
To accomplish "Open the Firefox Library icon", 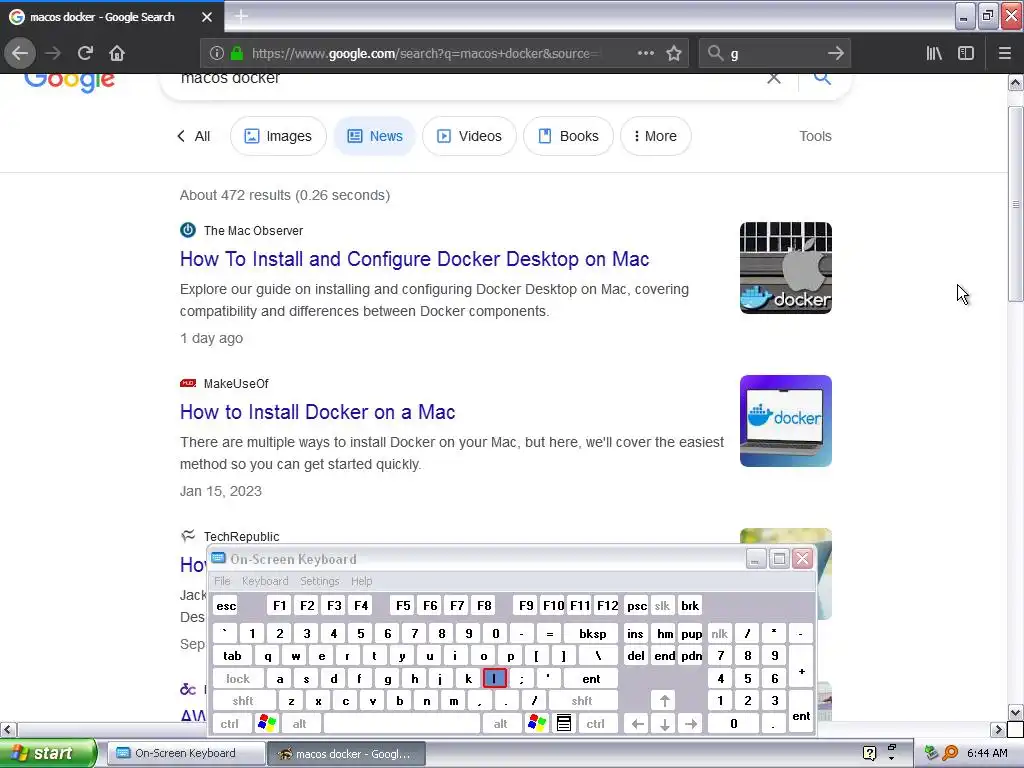I will click(934, 53).
